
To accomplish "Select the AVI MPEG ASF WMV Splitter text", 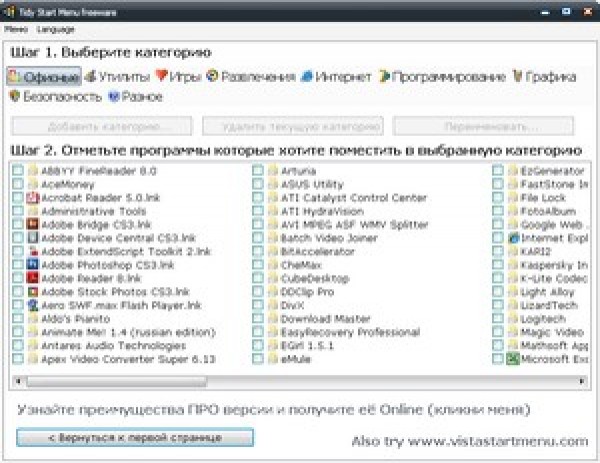I will pyautogui.click(x=354, y=225).
